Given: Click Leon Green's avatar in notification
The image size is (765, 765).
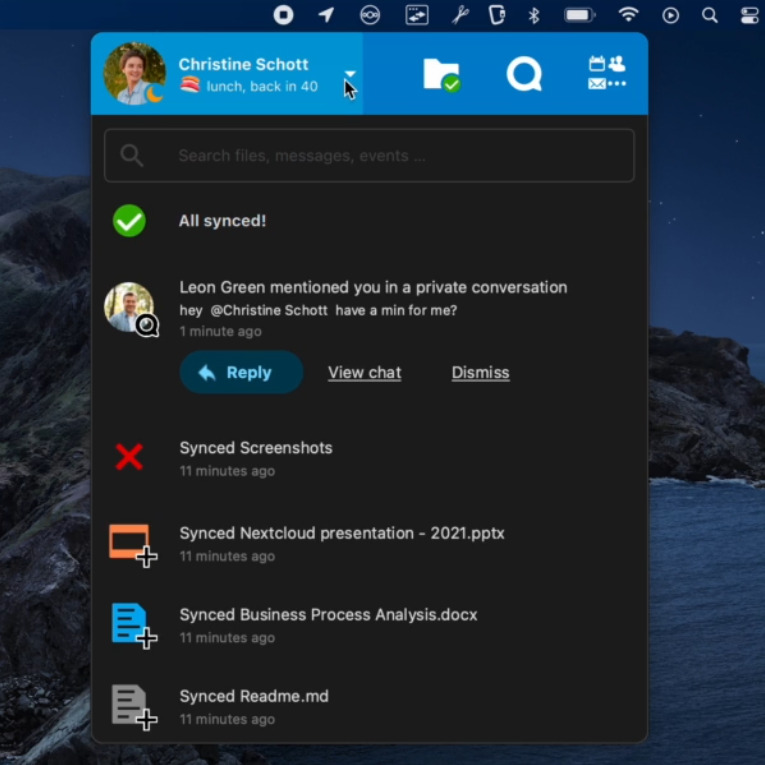Looking at the screenshot, I should click(129, 307).
